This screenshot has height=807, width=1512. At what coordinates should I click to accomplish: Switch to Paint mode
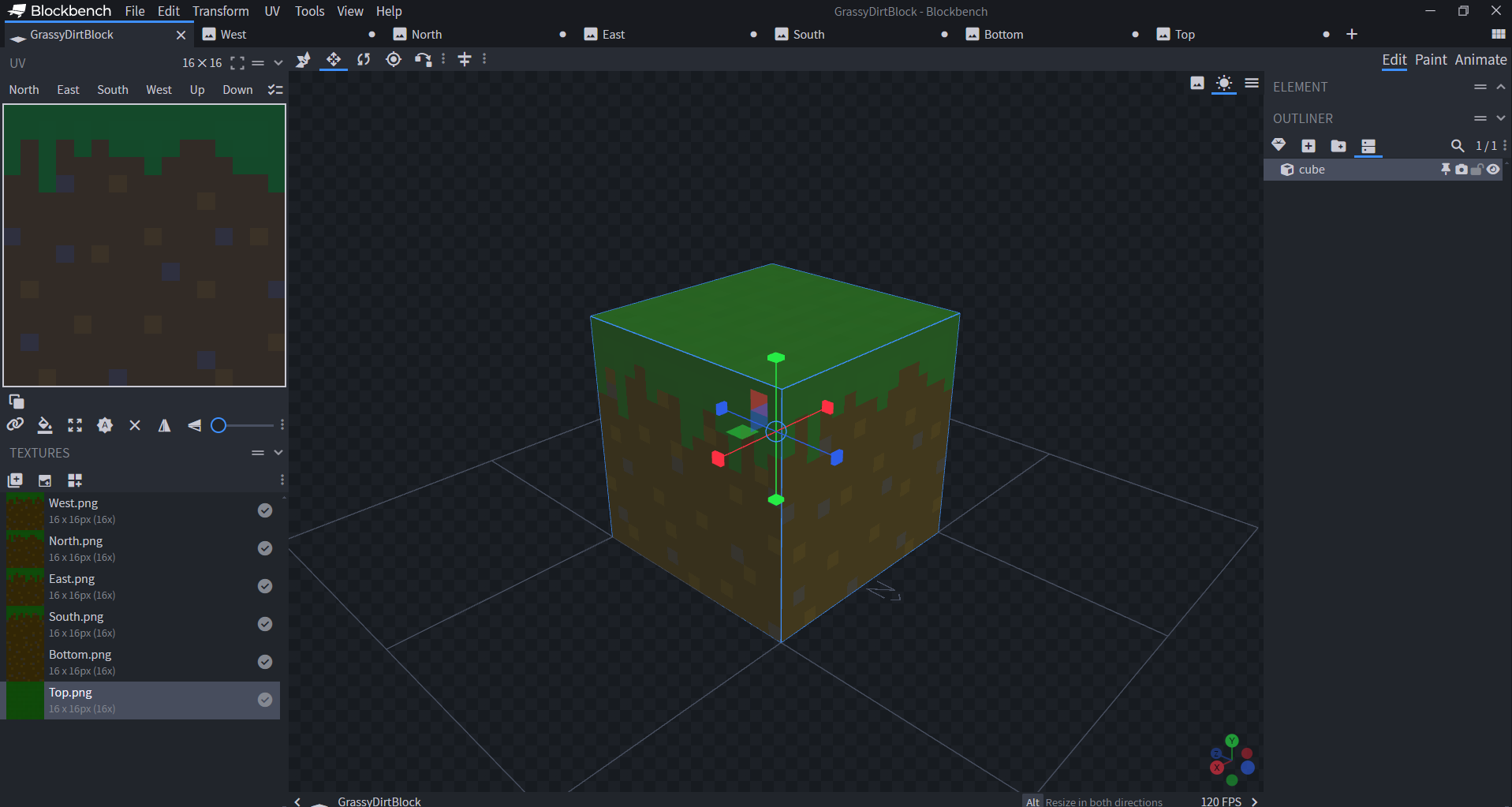tap(1430, 60)
